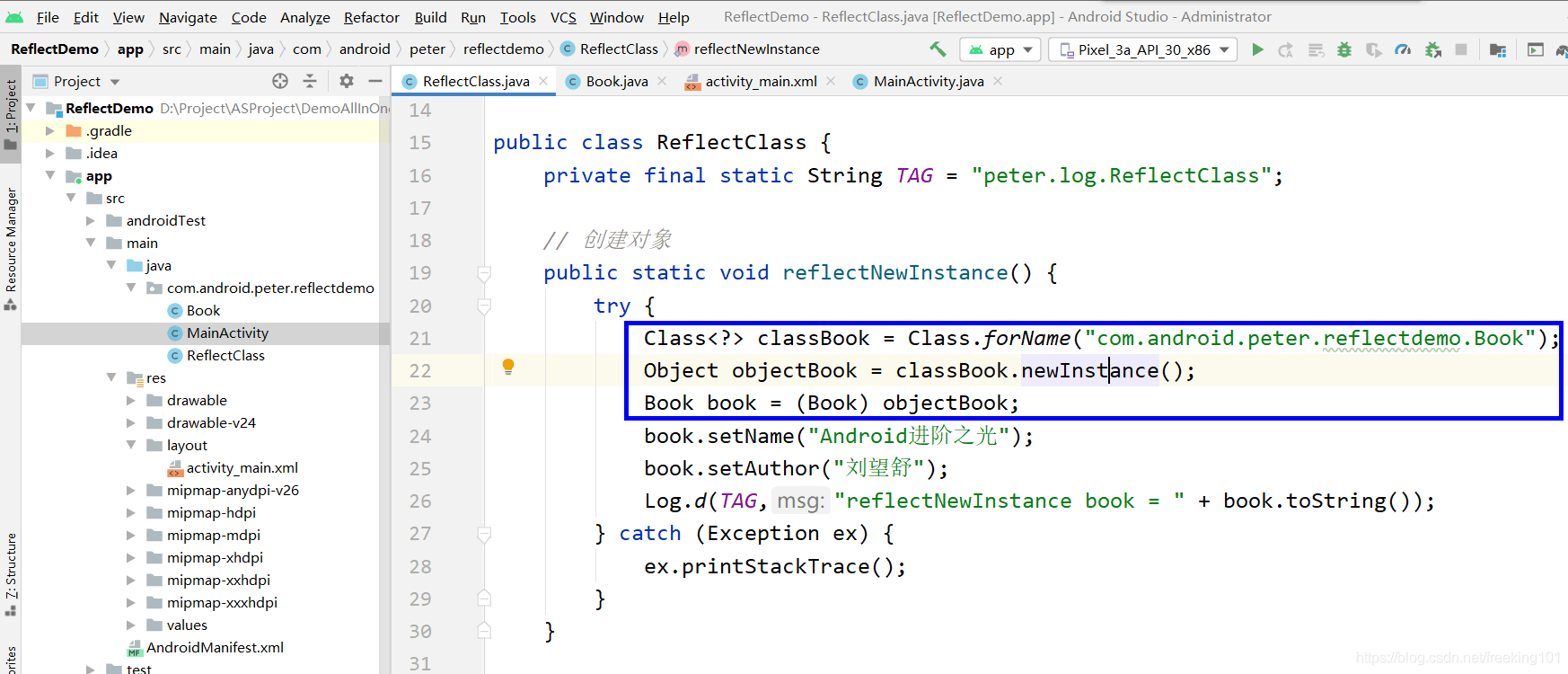Click the ReflectClass breadcrumb
This screenshot has width=1568, height=674.
pyautogui.click(x=610, y=49)
